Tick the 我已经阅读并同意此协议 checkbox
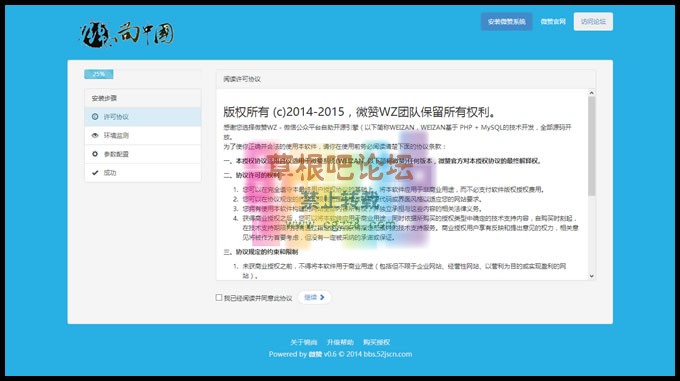 pos(219,297)
